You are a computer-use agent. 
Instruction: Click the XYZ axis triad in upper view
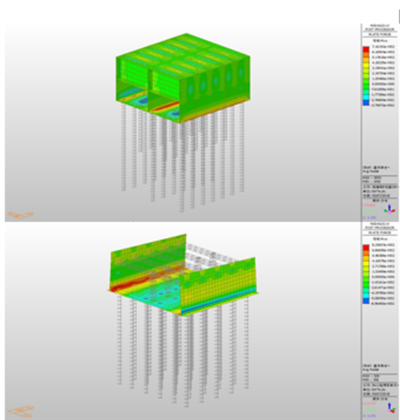[389, 209]
